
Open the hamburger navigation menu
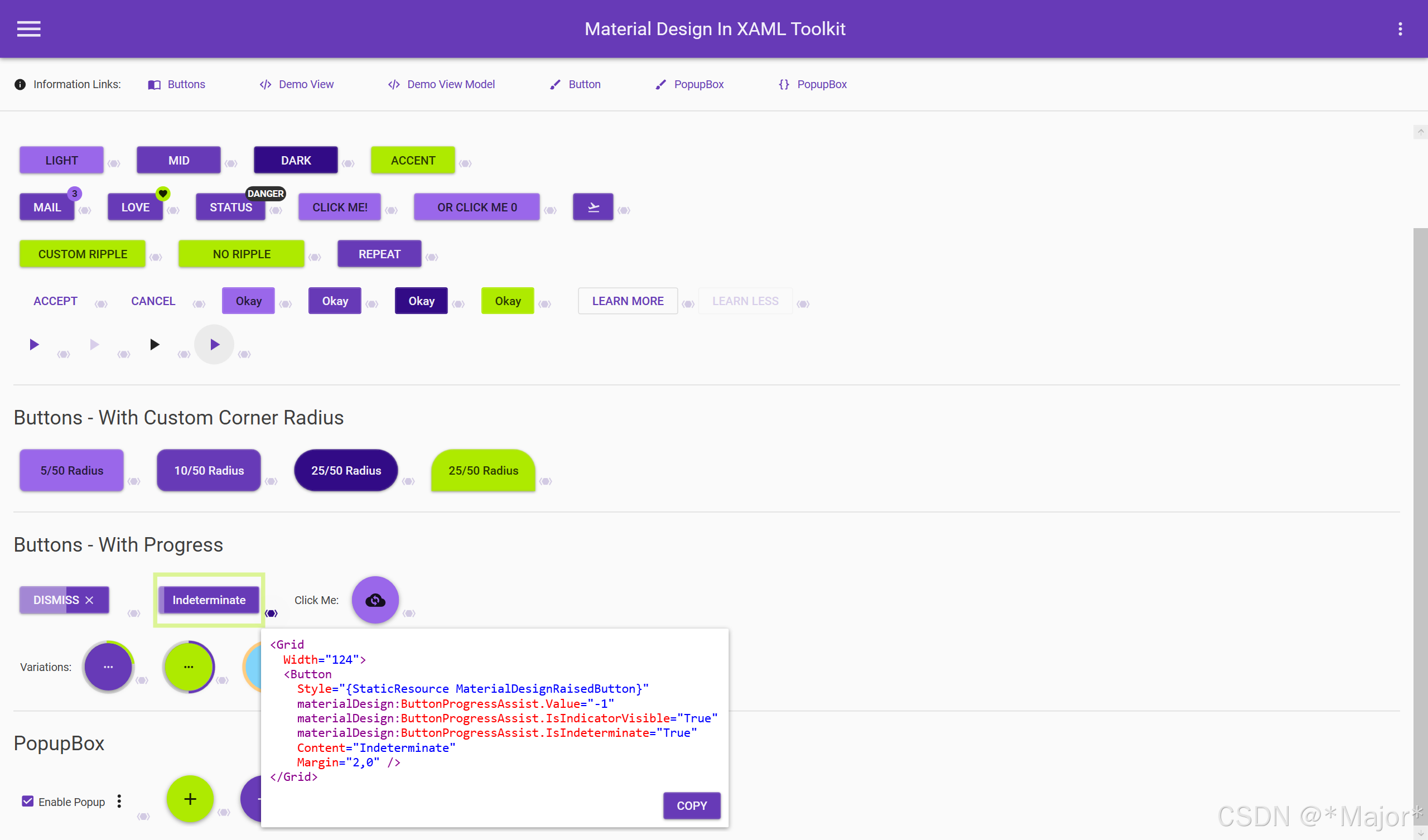[x=28, y=29]
